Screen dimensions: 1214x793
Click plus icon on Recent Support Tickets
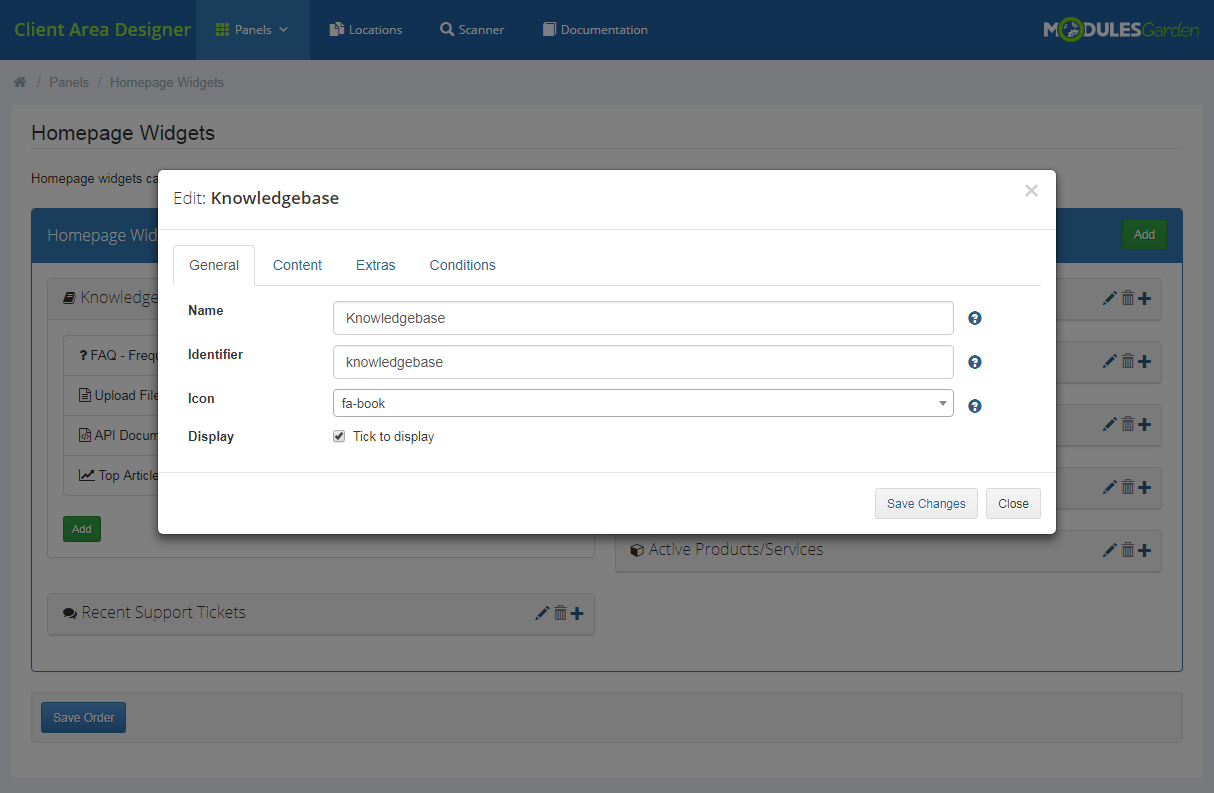(577, 613)
